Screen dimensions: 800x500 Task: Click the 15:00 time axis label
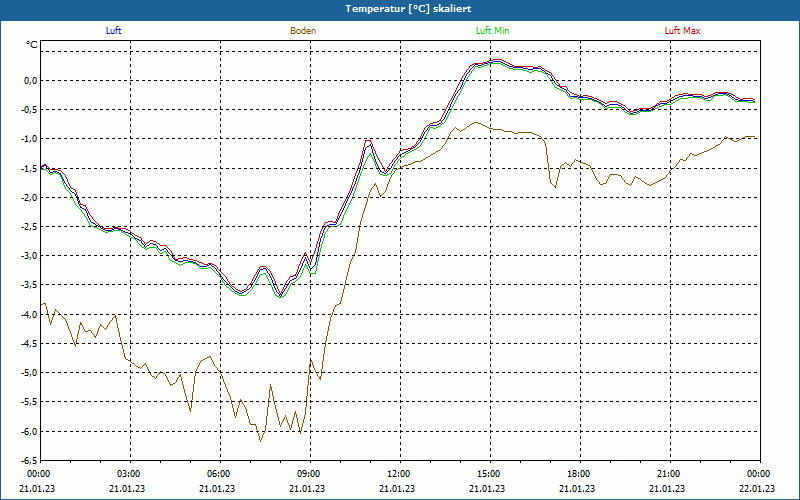[490, 474]
